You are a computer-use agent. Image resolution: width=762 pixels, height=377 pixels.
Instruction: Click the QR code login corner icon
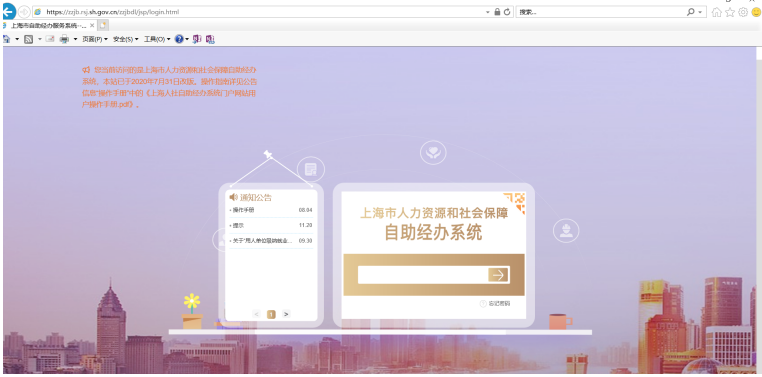(515, 203)
